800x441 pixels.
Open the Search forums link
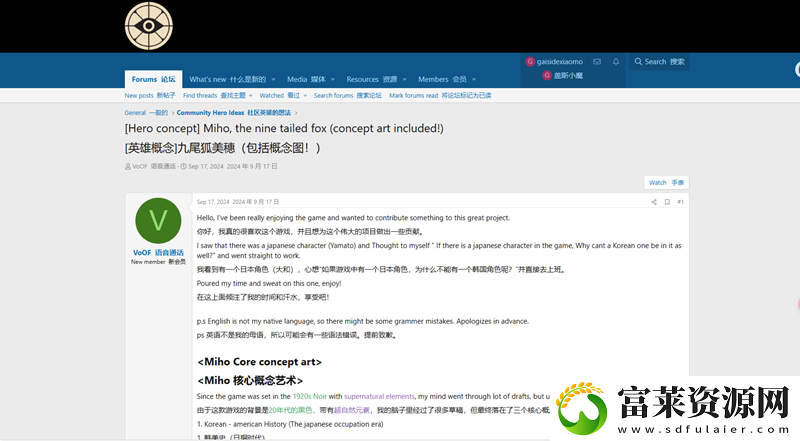(x=347, y=95)
